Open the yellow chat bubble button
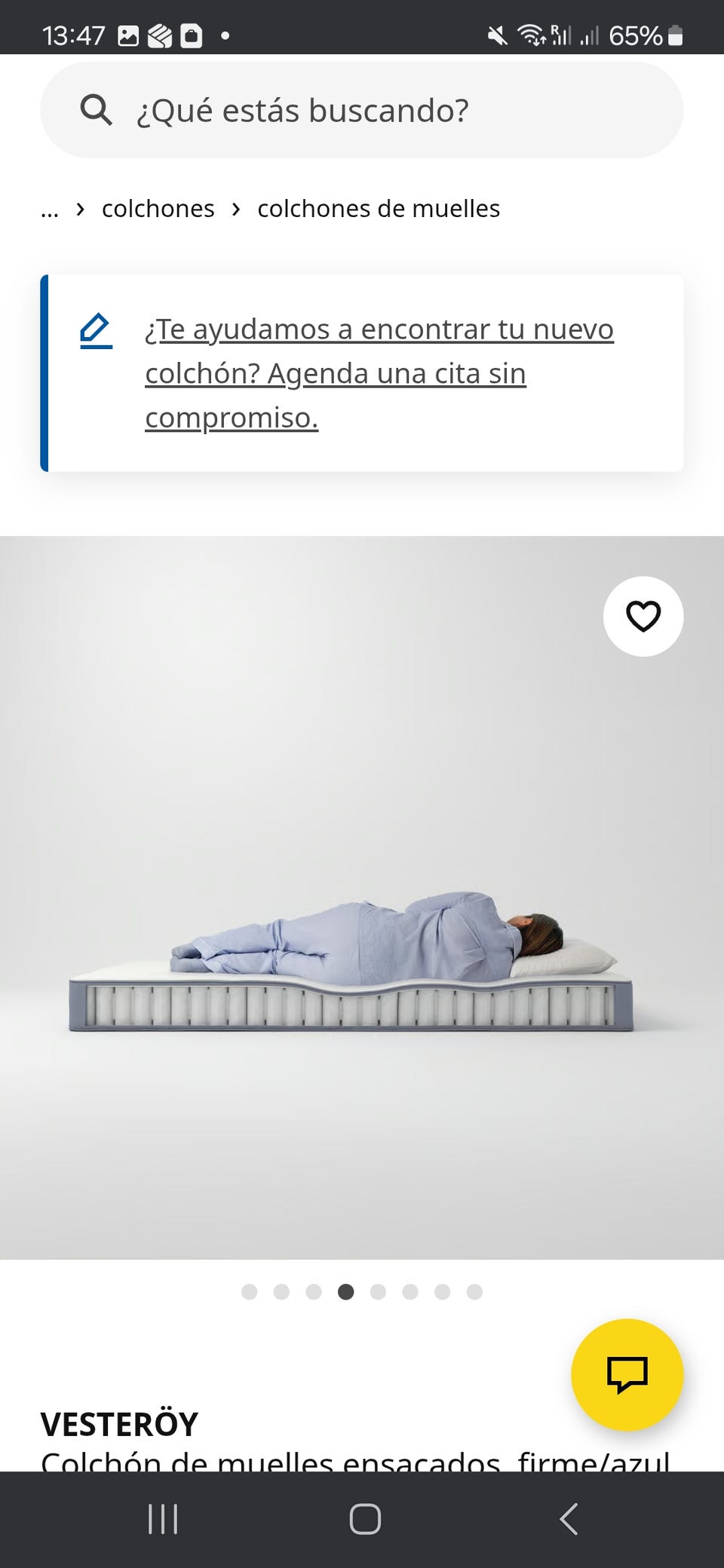 click(627, 1374)
